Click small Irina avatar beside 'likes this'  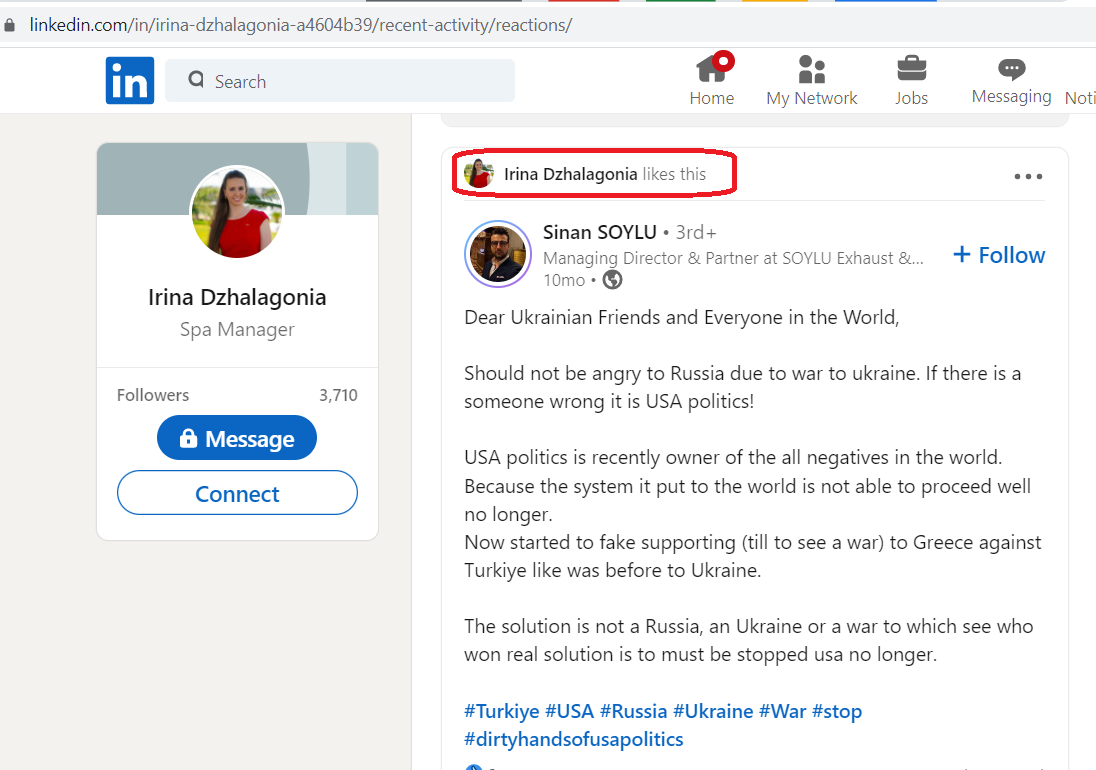coord(479,173)
